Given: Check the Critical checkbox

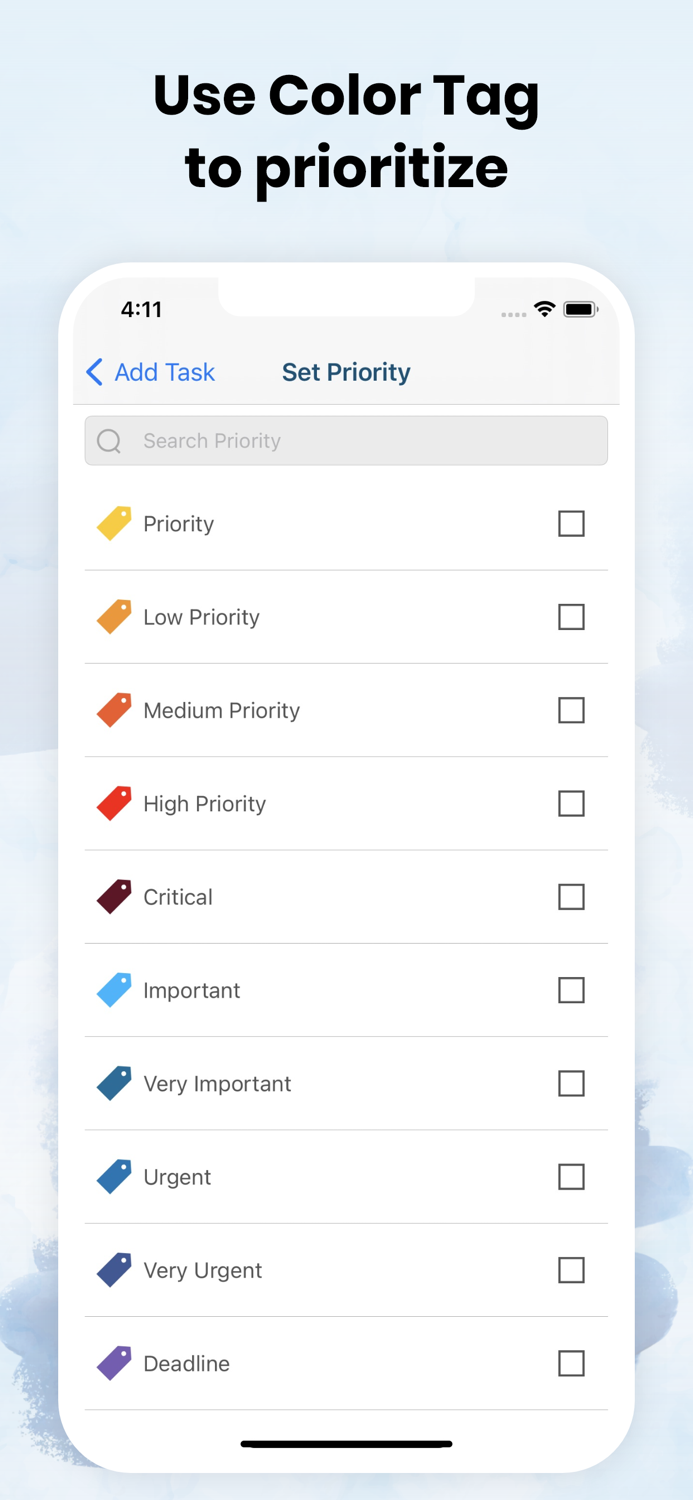Looking at the screenshot, I should pos(571,897).
